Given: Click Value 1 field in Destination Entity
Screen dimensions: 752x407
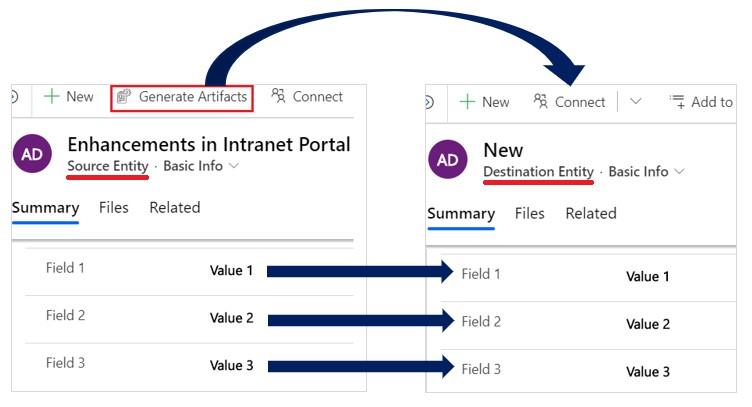Looking at the screenshot, I should tap(647, 277).
